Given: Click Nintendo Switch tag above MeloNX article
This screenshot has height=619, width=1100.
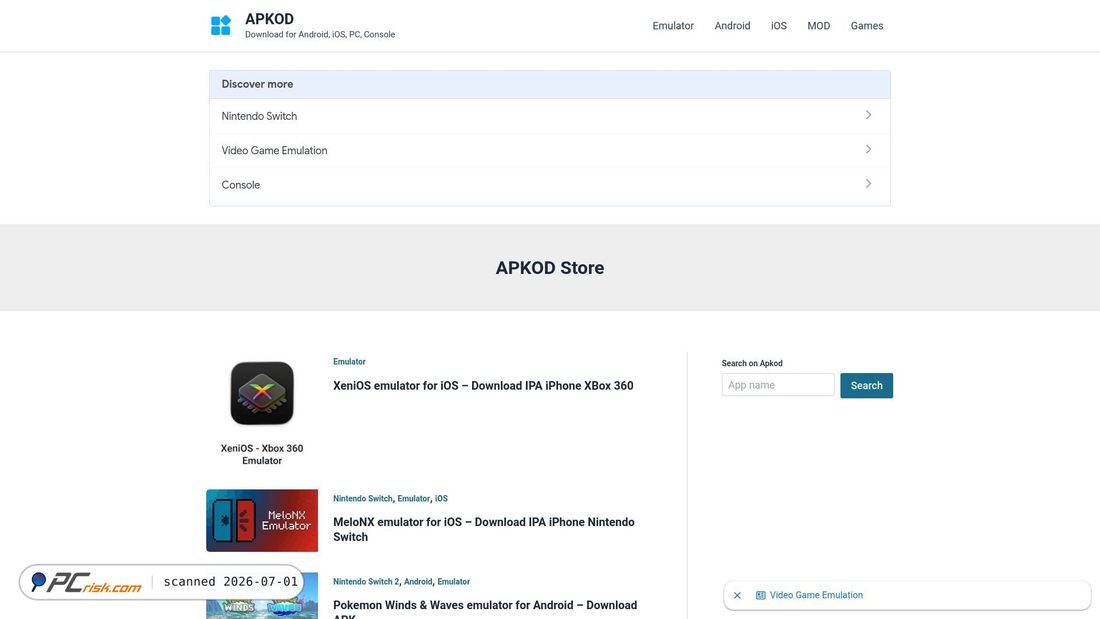Looking at the screenshot, I should [363, 498].
